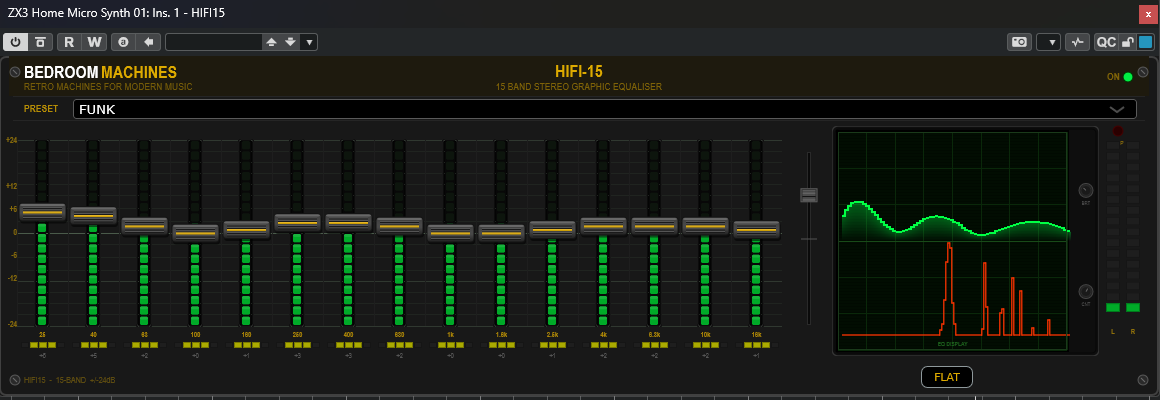Click the master output level fader handle
The width and height of the screenshot is (1160, 400).
pos(809,194)
